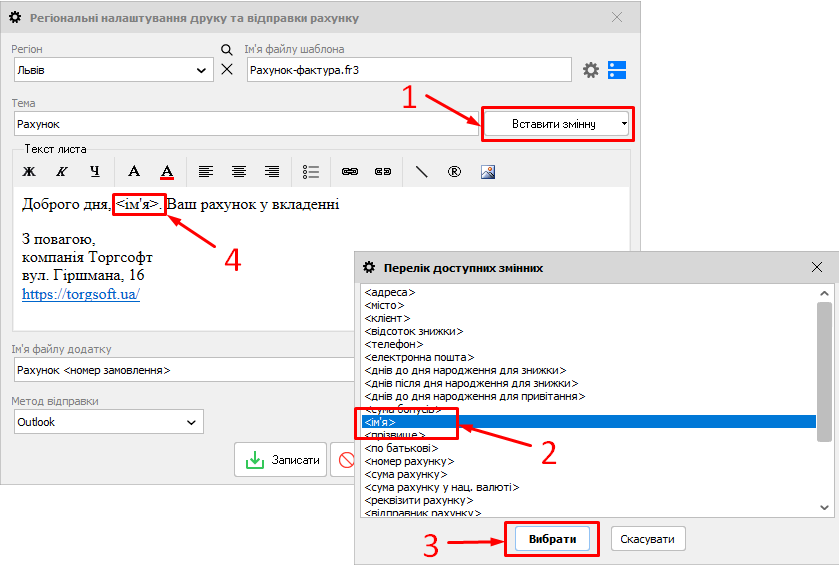Open the Вставити змінну dropdown
Image resolution: width=839 pixels, height=570 pixels.
click(x=557, y=124)
